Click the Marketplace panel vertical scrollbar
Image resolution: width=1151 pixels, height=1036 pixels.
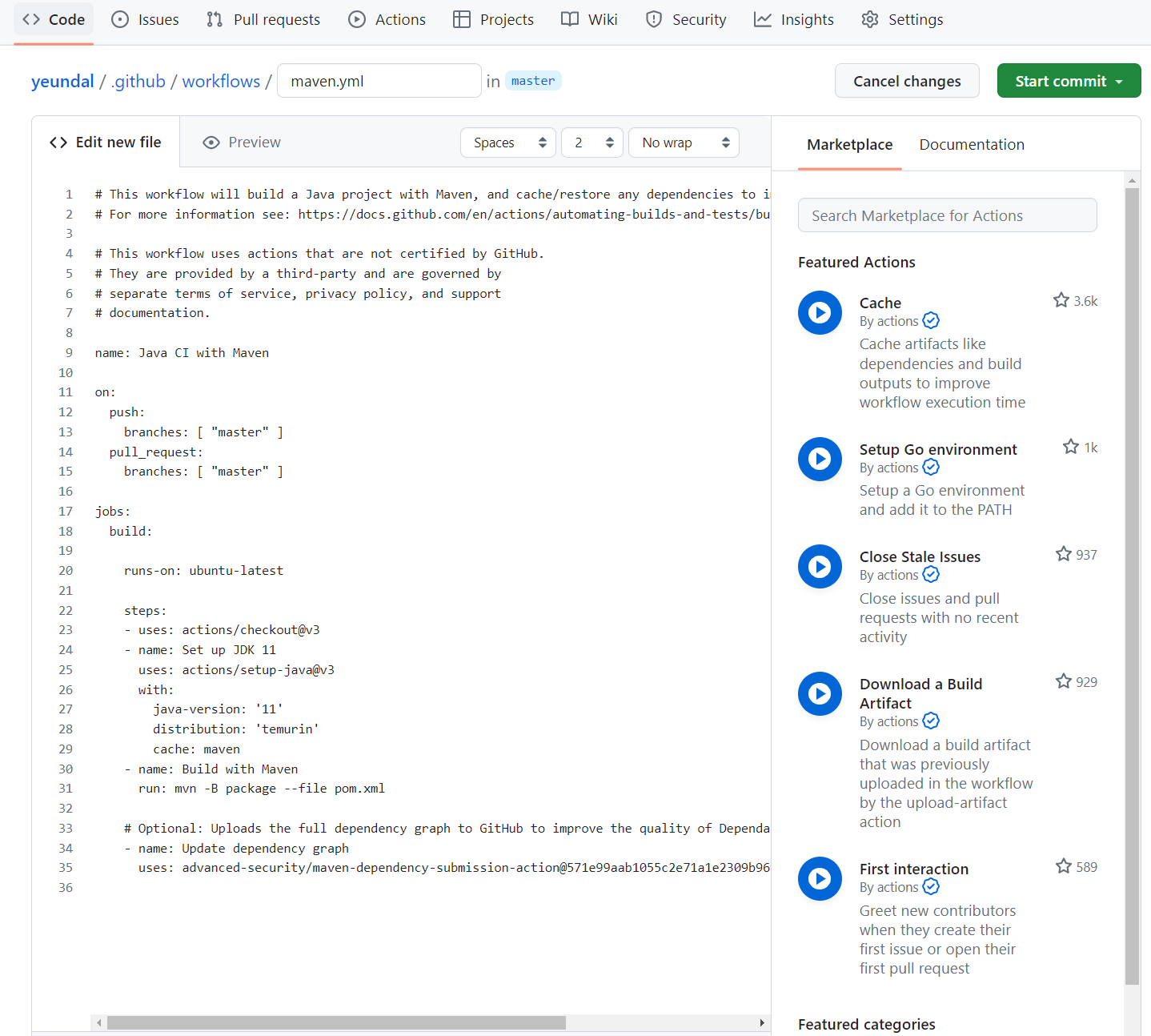[x=1132, y=585]
